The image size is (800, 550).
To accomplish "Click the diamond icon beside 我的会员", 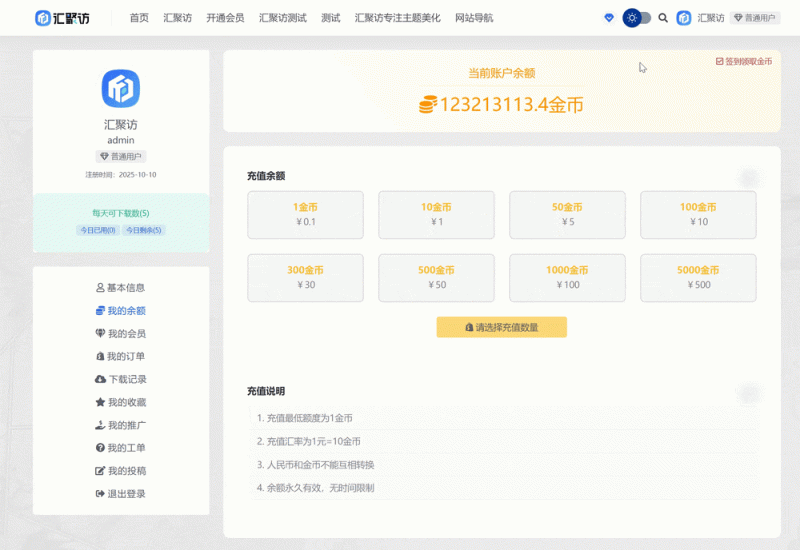I will coord(100,333).
